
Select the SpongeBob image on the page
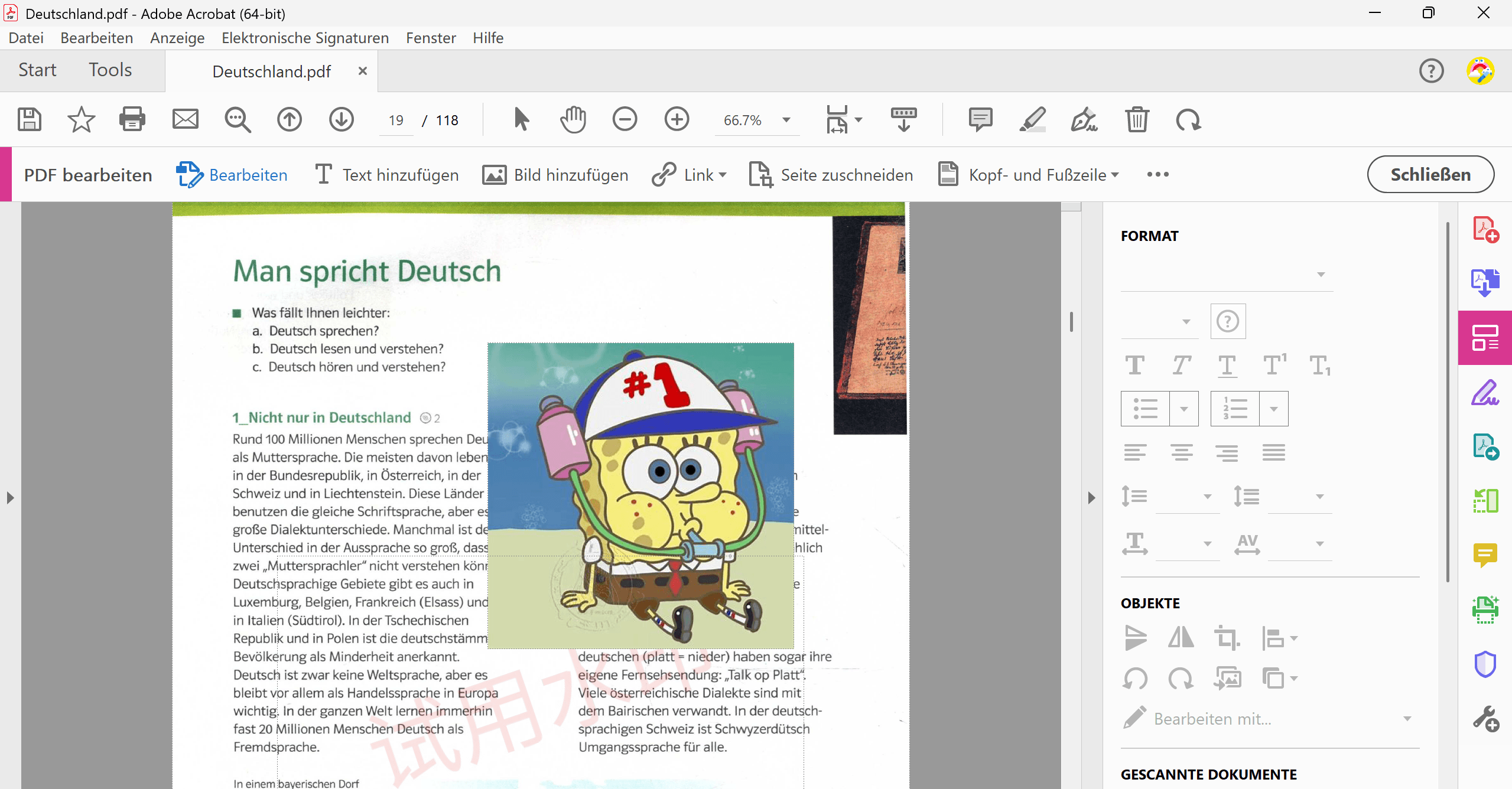[640, 495]
